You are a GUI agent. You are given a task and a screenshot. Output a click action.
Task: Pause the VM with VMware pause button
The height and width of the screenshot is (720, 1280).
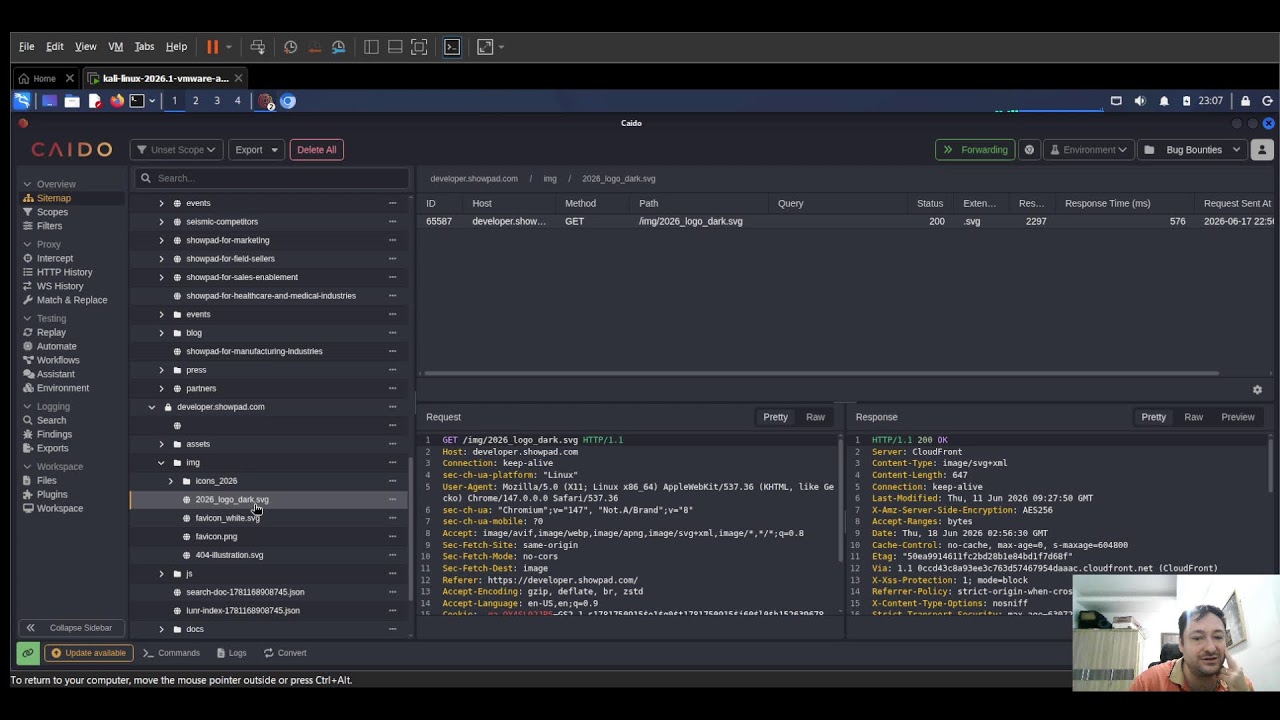(213, 47)
